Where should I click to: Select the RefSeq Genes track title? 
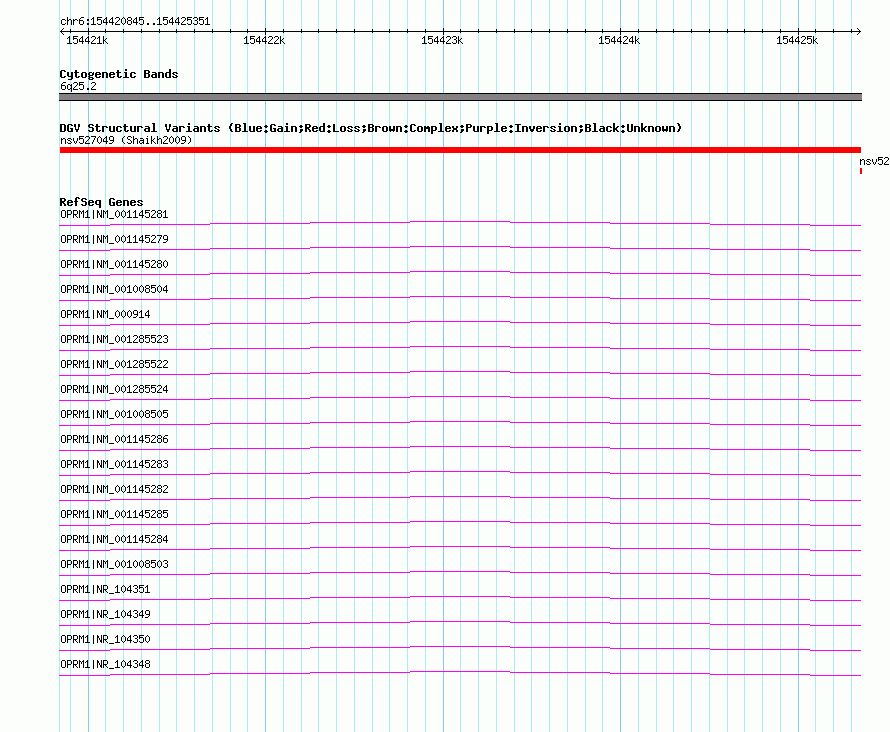pyautogui.click(x=101, y=202)
